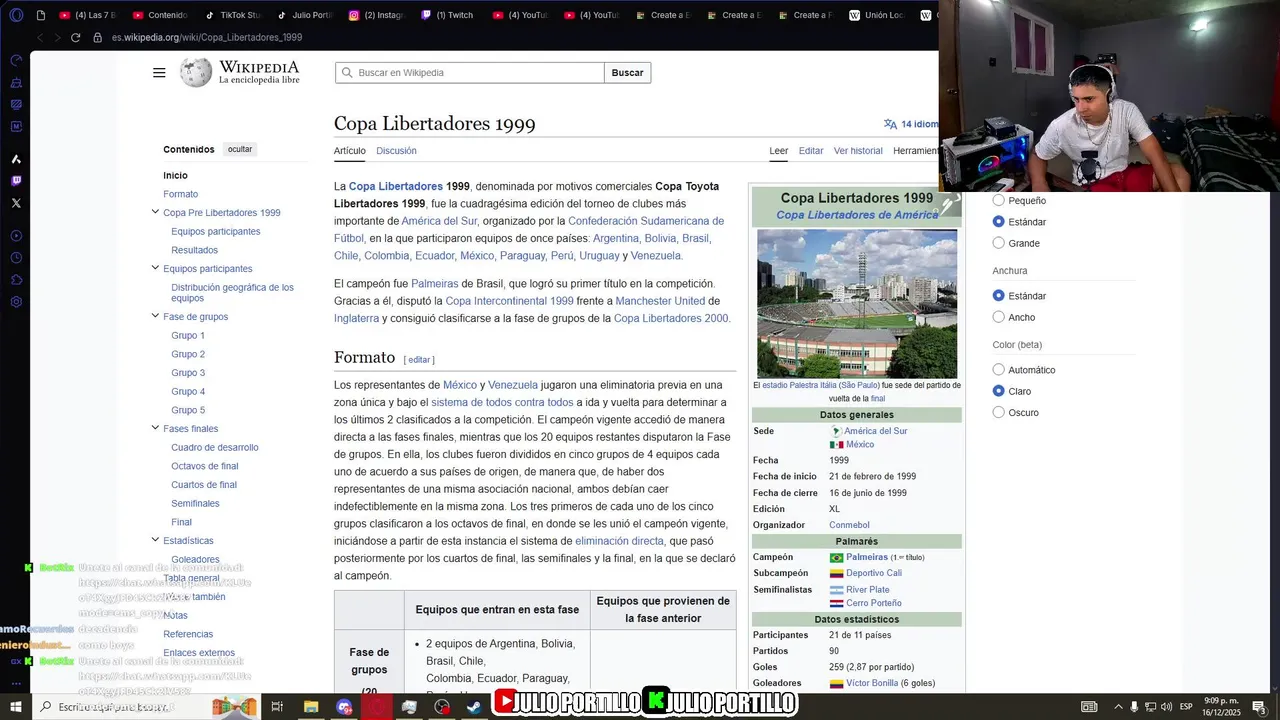Select the Pequeño text size option
Viewport: 1280px width, 720px height.
998,200
